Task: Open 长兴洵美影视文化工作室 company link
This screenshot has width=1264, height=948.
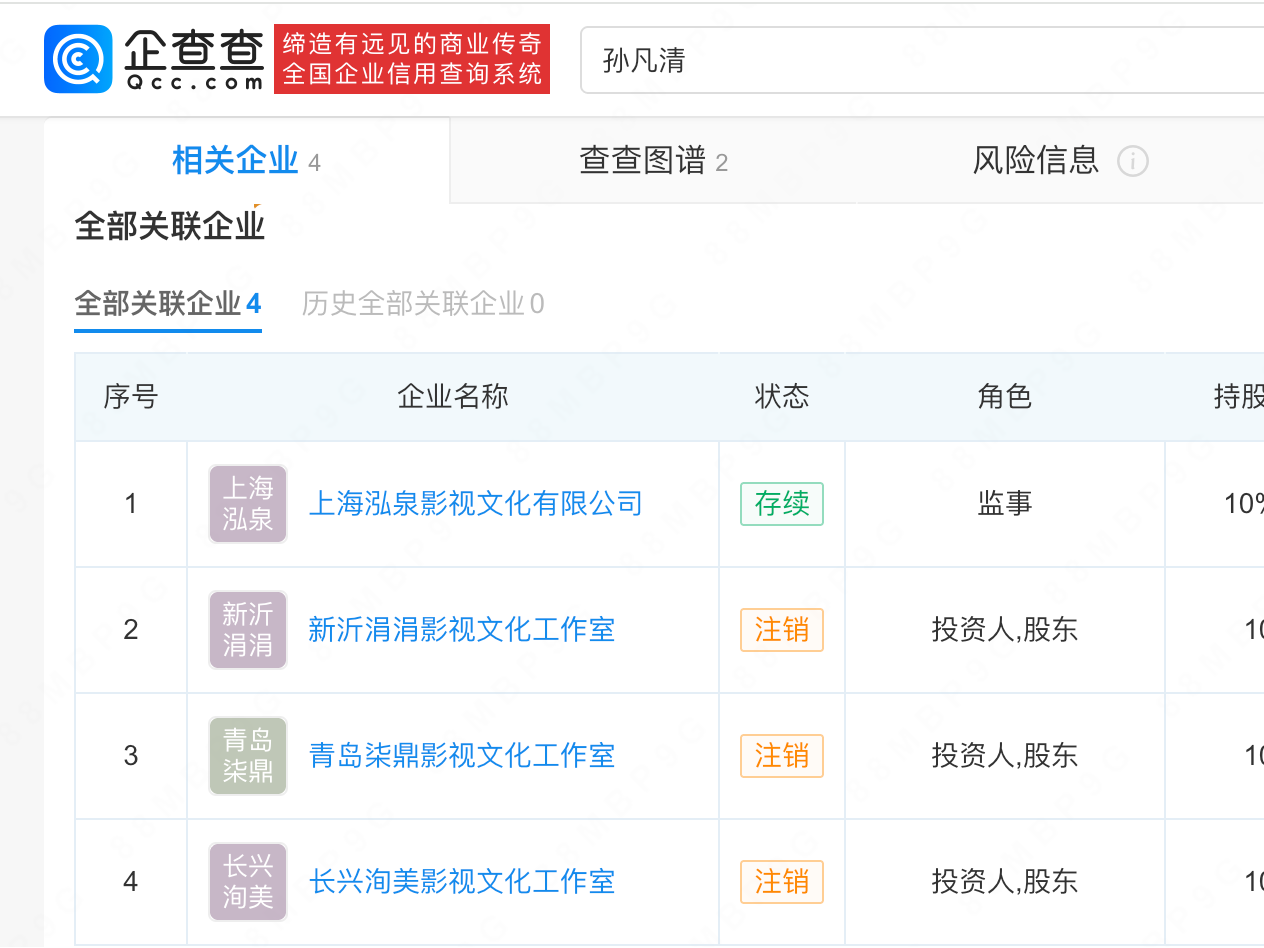Action: tap(461, 881)
